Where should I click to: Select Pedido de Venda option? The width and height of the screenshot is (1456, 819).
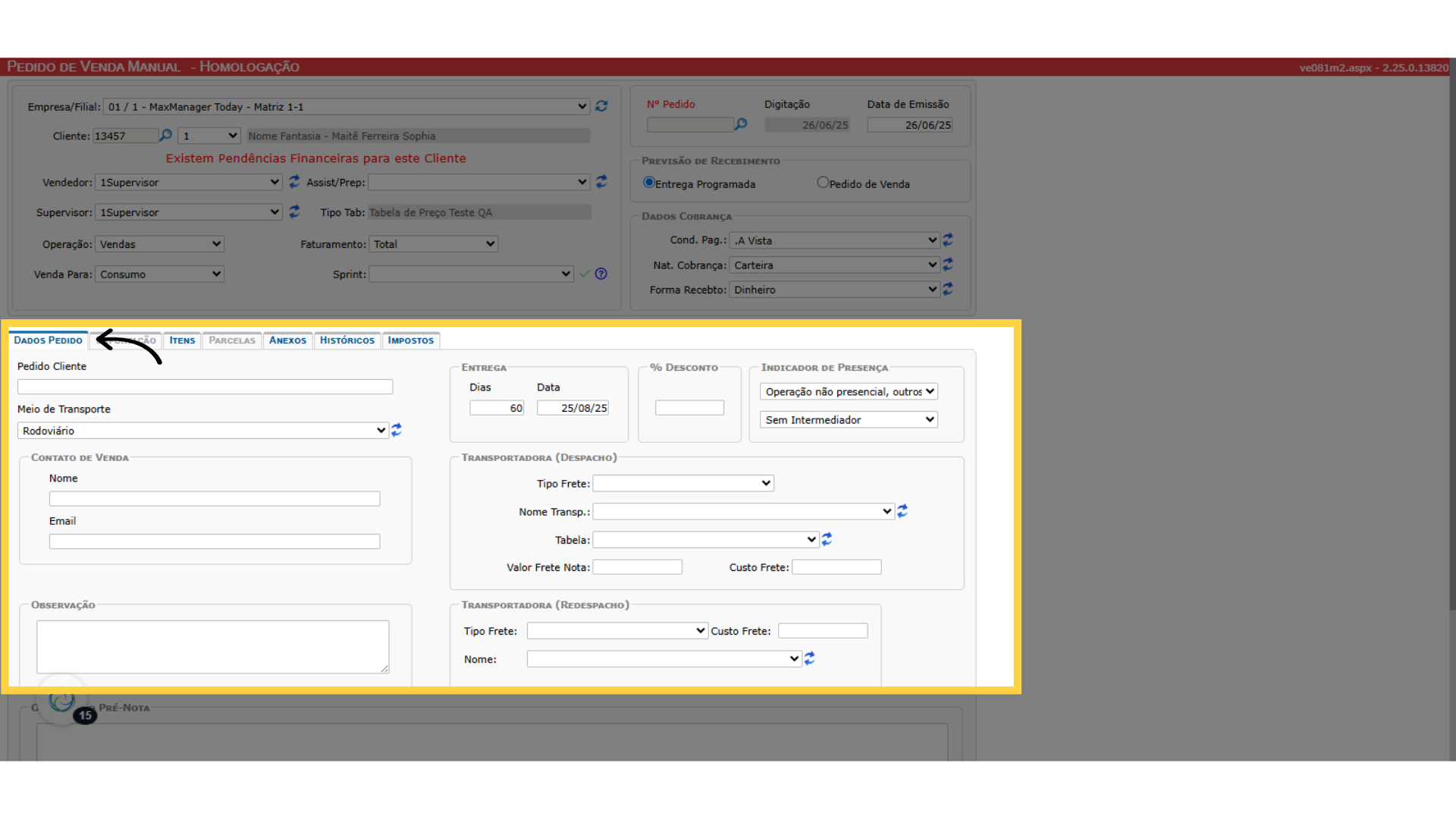[823, 182]
